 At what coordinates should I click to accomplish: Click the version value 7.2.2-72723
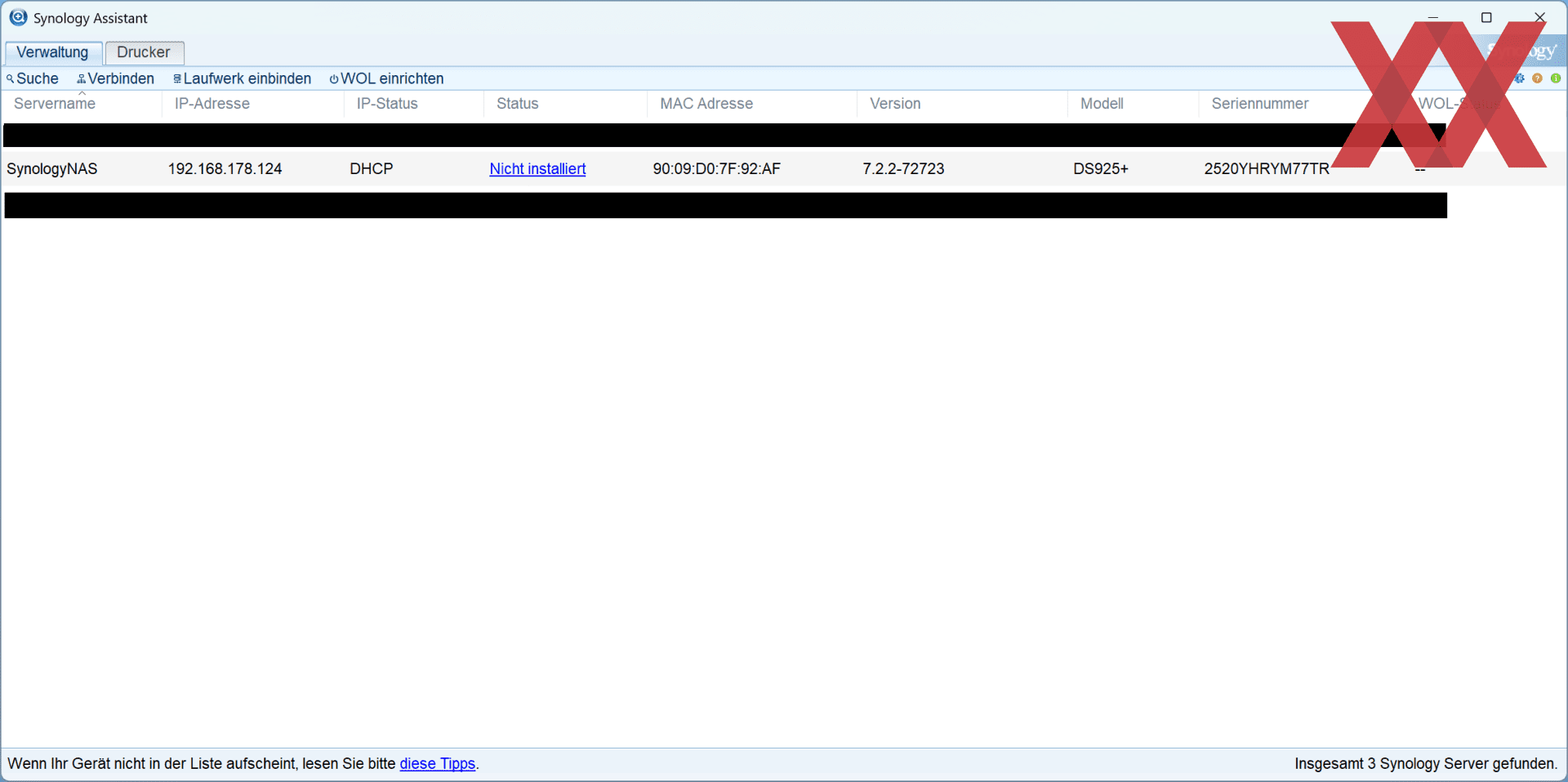coord(903,169)
